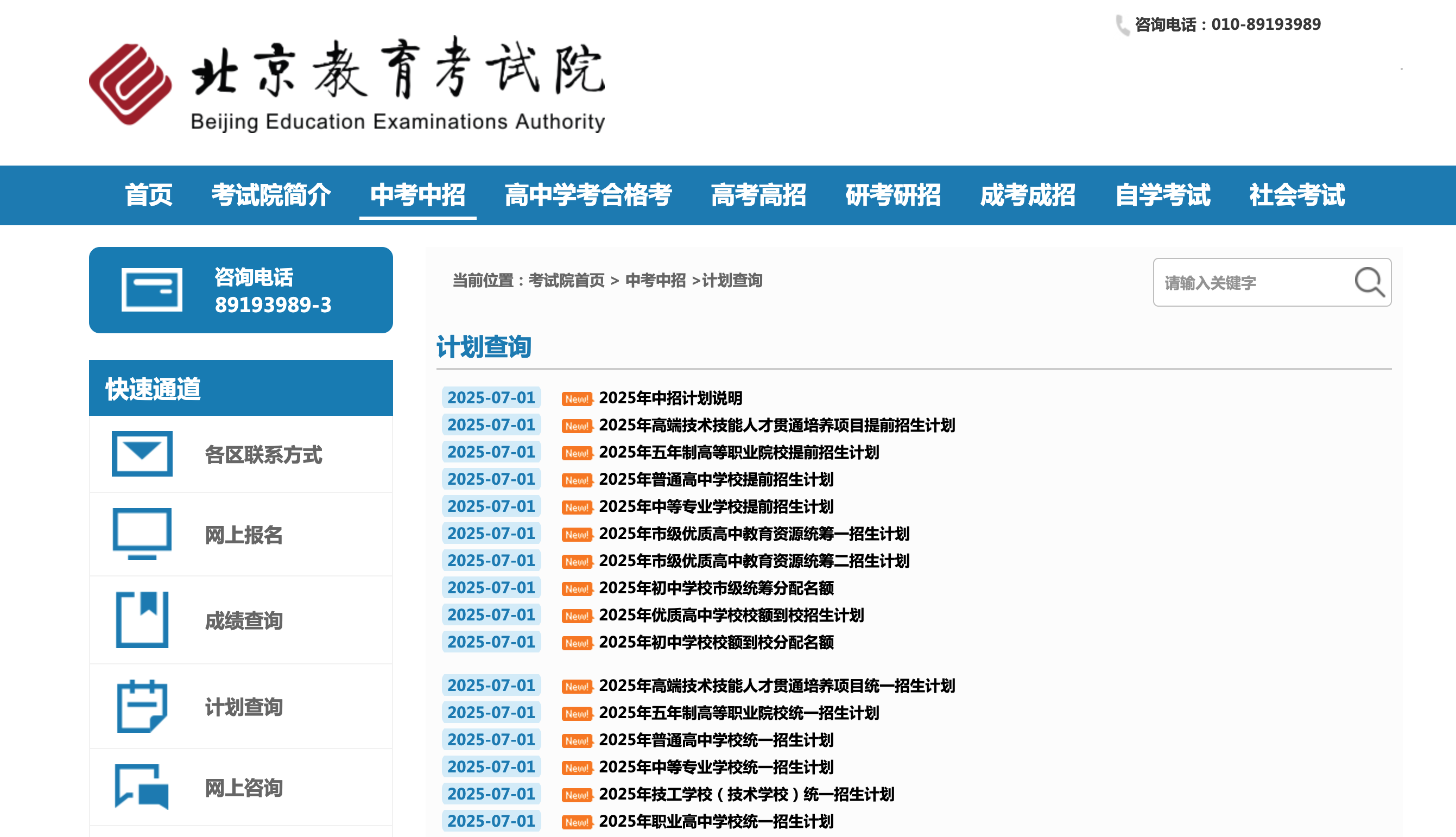Go to 首页 in navigation bar
The width and height of the screenshot is (1456, 837).
(x=149, y=195)
